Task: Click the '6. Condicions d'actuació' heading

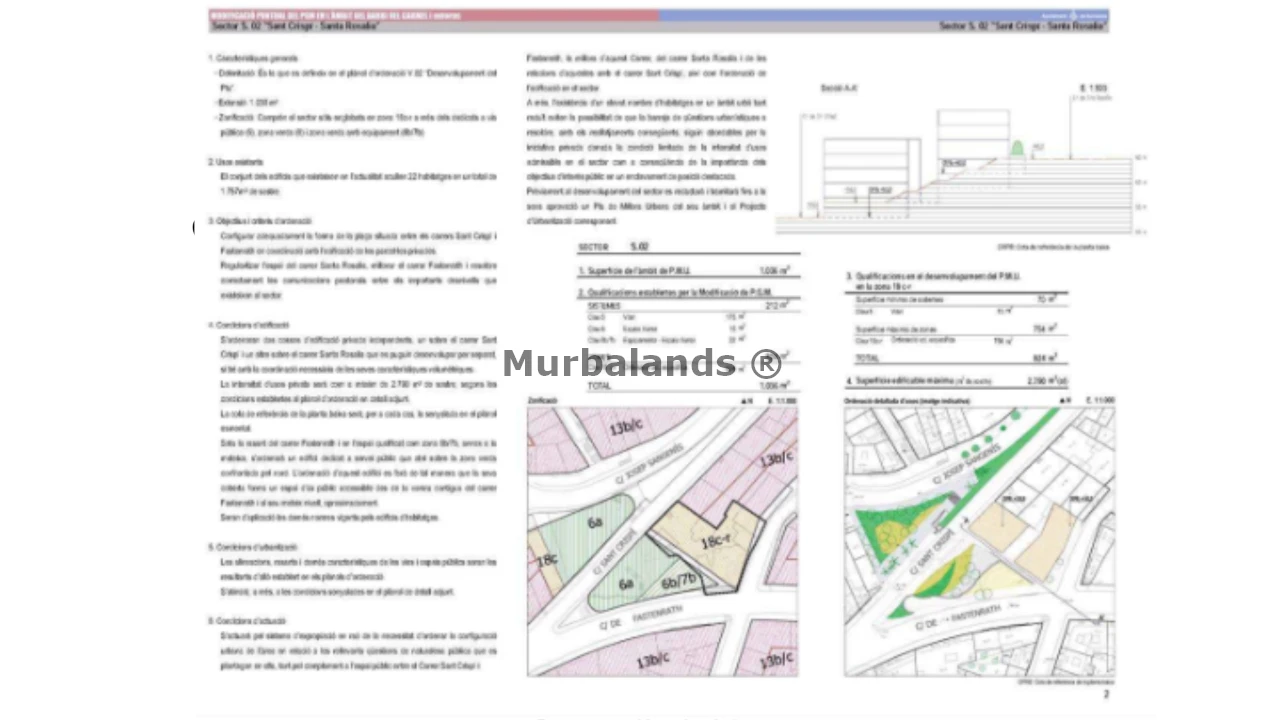Action: point(247,621)
